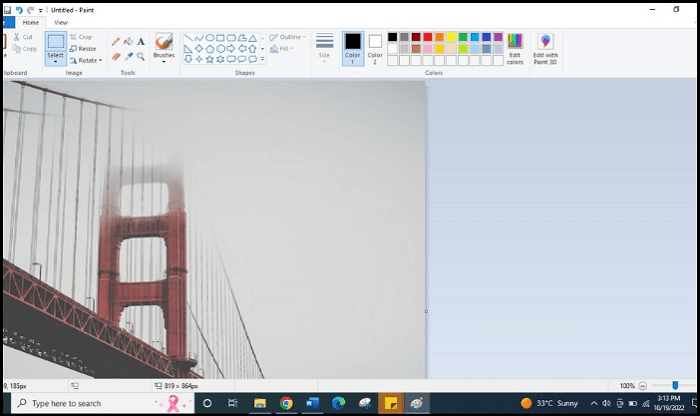The image size is (700, 416).
Task: Pick the yellow color swatch
Action: point(451,37)
